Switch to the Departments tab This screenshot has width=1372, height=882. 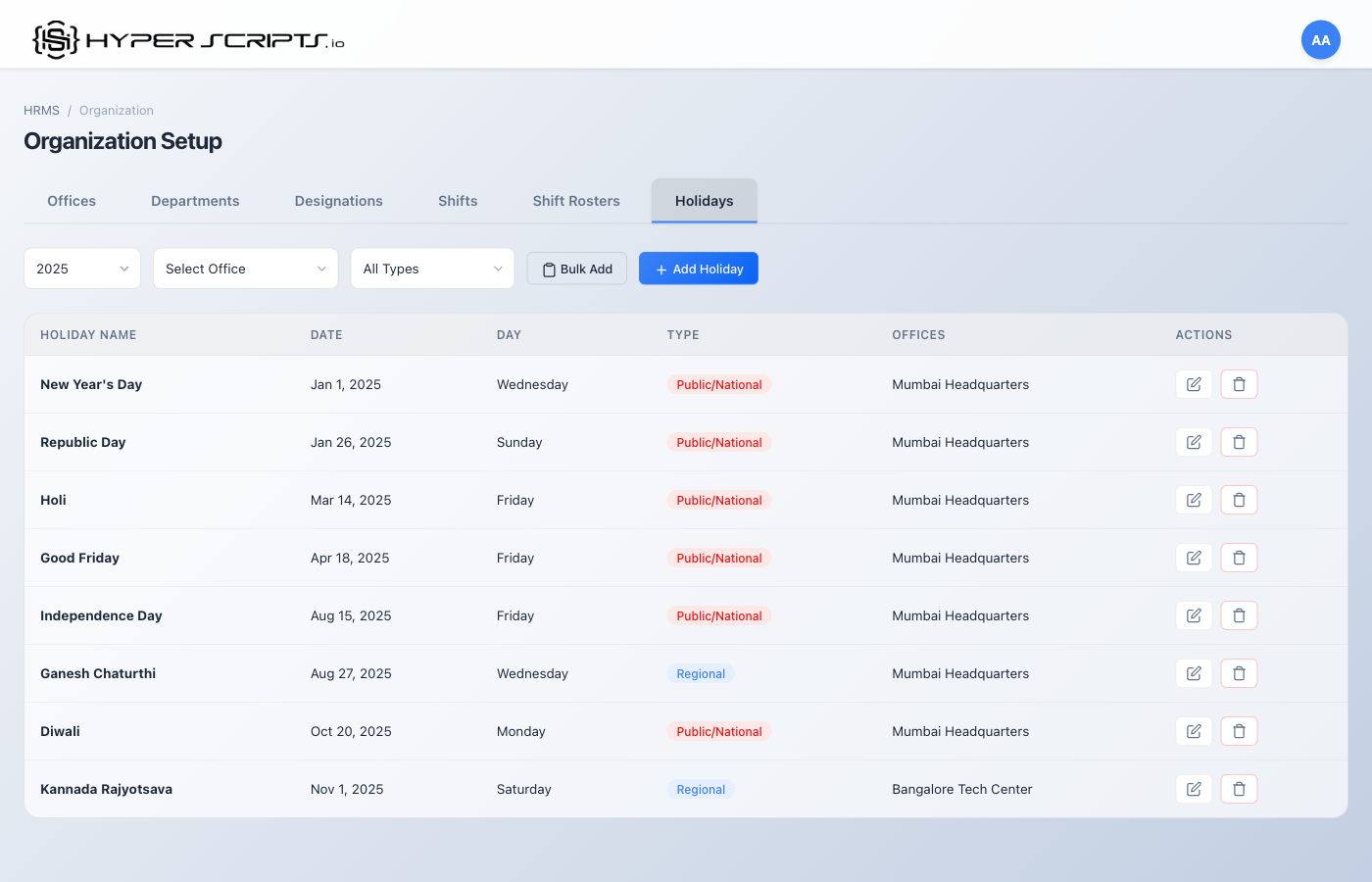pyautogui.click(x=195, y=201)
